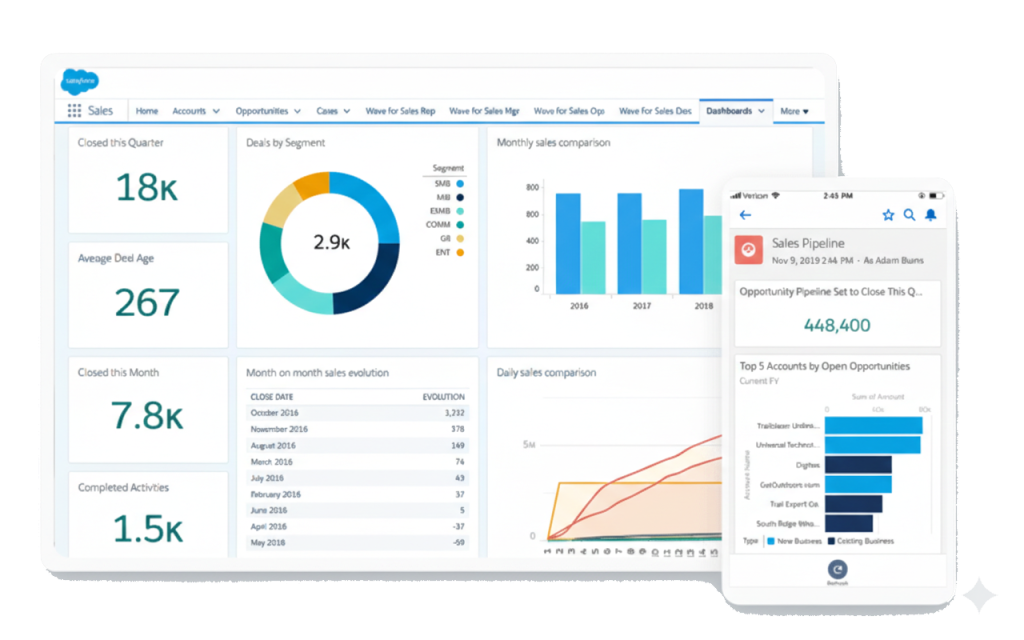This screenshot has width=1024, height=640.
Task: Open the Wave for Sales Rep tab
Action: (400, 111)
